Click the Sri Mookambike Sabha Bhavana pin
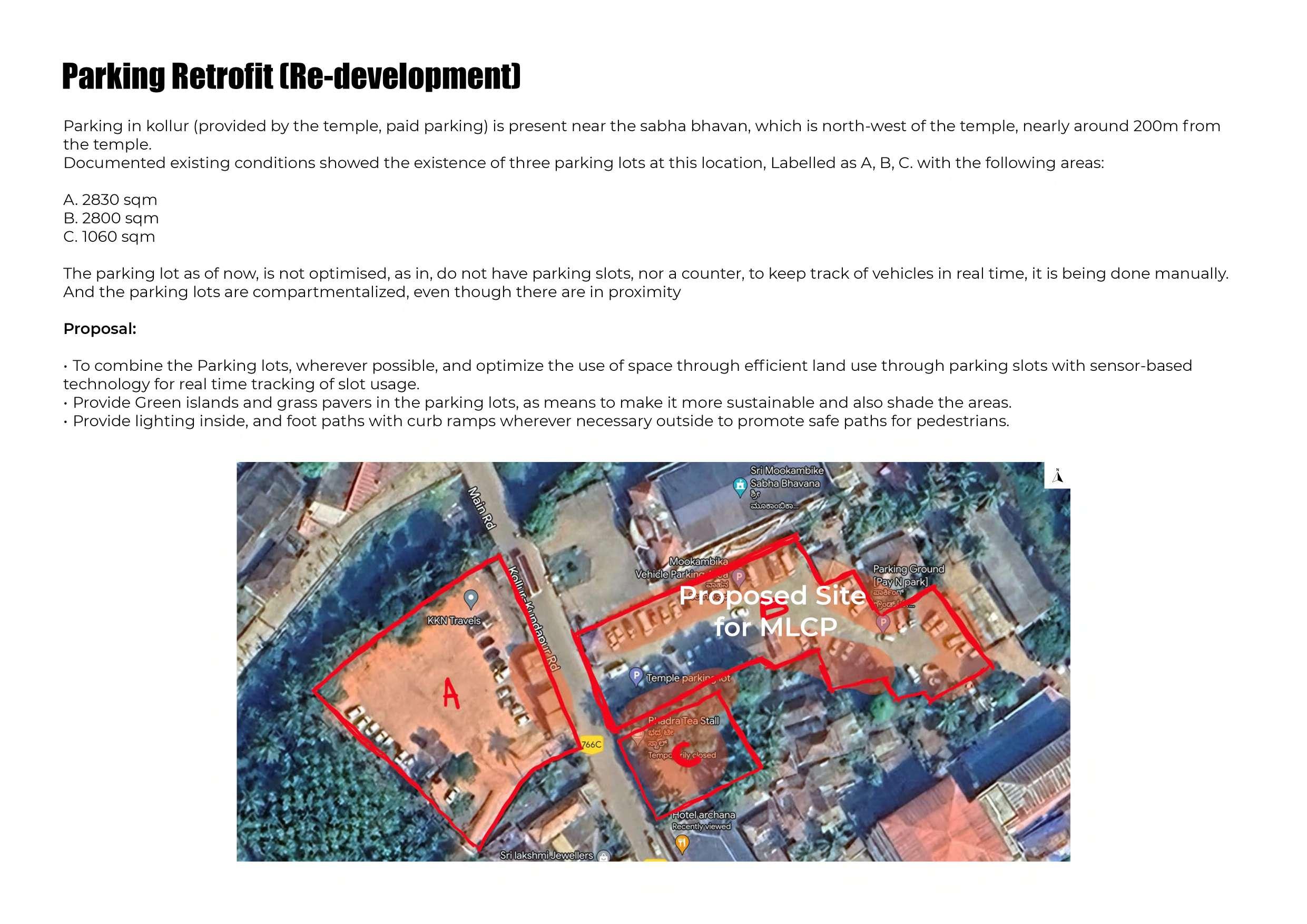This screenshot has width=1307, height=924. [x=740, y=486]
